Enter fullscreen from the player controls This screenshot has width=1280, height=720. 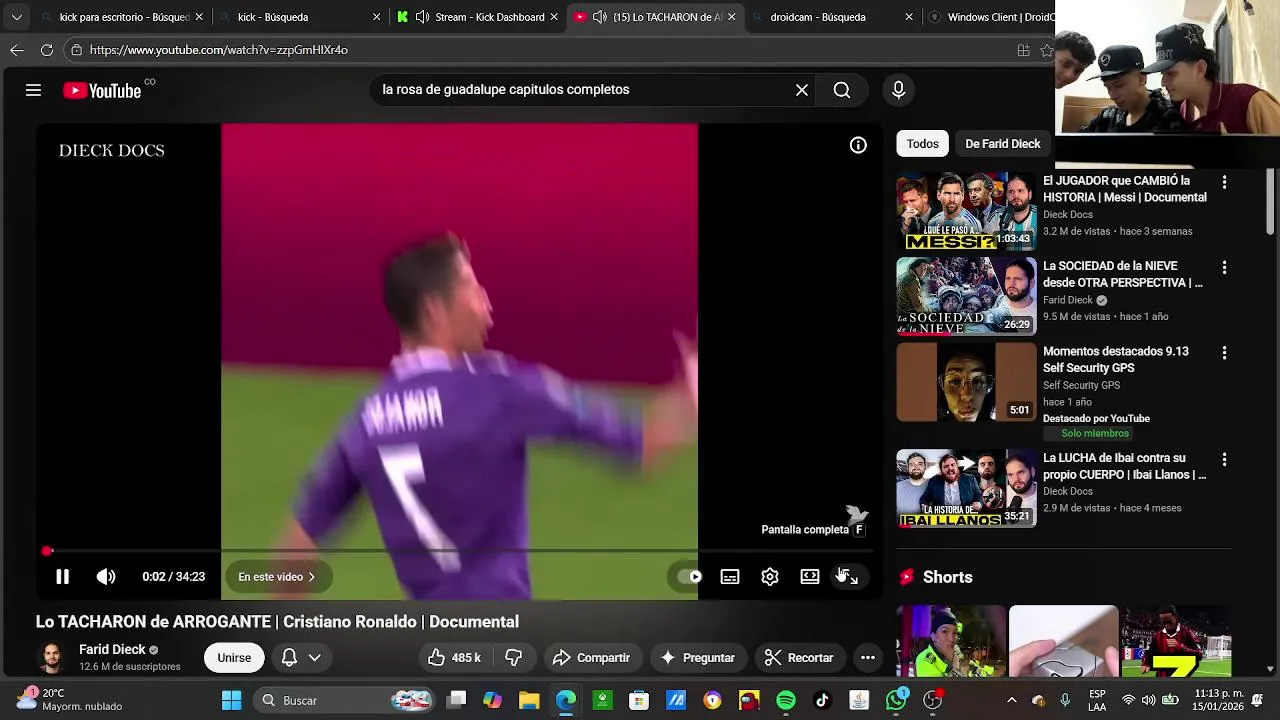(849, 577)
